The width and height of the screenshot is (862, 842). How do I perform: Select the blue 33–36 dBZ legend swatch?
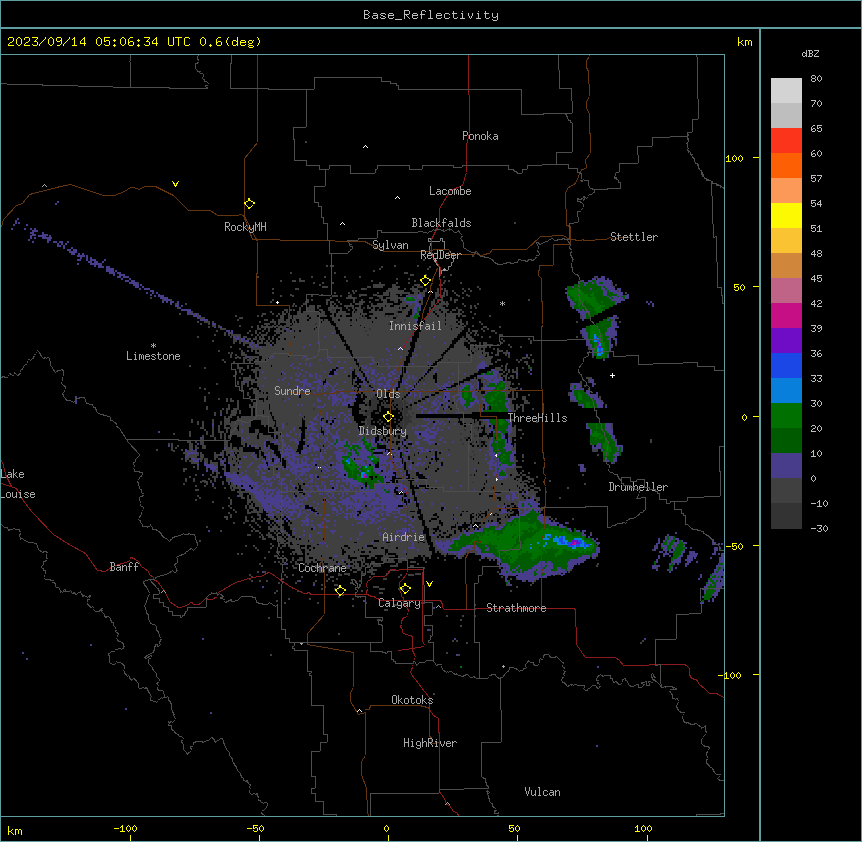click(786, 365)
